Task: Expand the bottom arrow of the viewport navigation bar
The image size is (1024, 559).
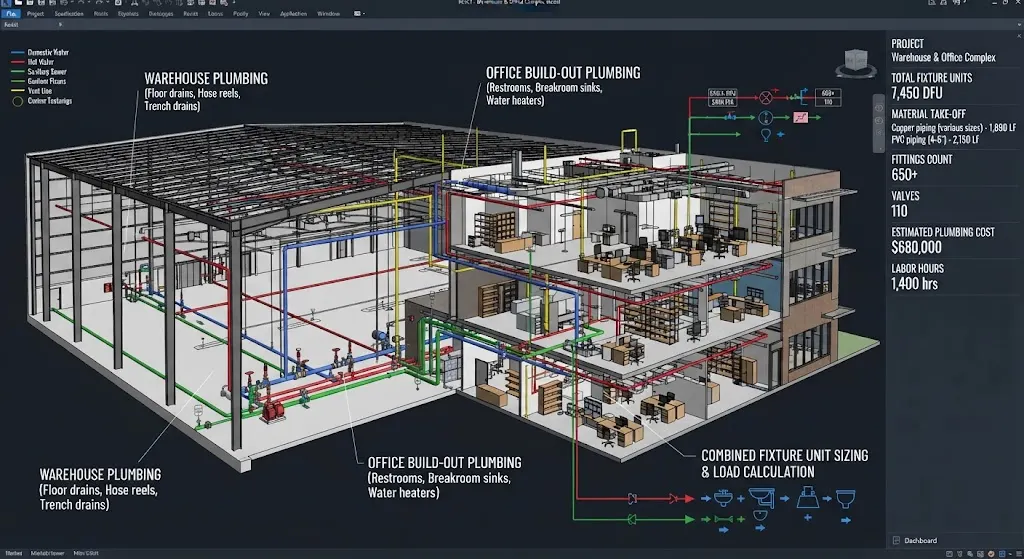Action: point(878,147)
